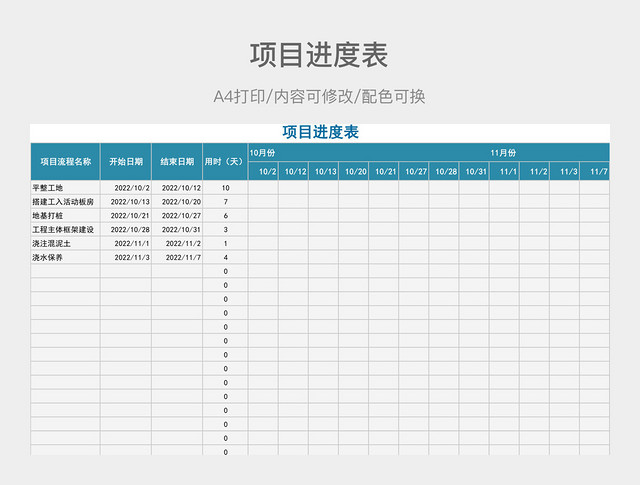Screen dimensions: 640x485
Task: Click the 结束日期 column header
Action: coord(177,162)
